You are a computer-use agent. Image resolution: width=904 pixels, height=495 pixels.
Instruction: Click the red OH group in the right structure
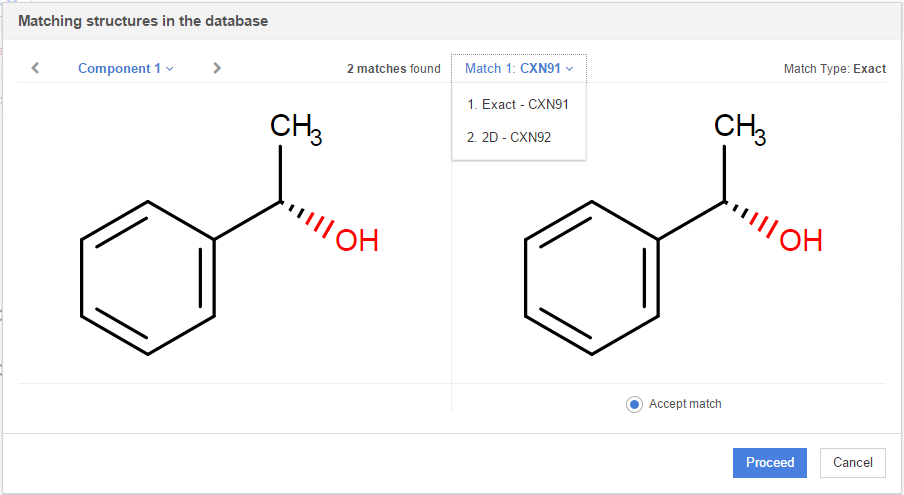[801, 241]
